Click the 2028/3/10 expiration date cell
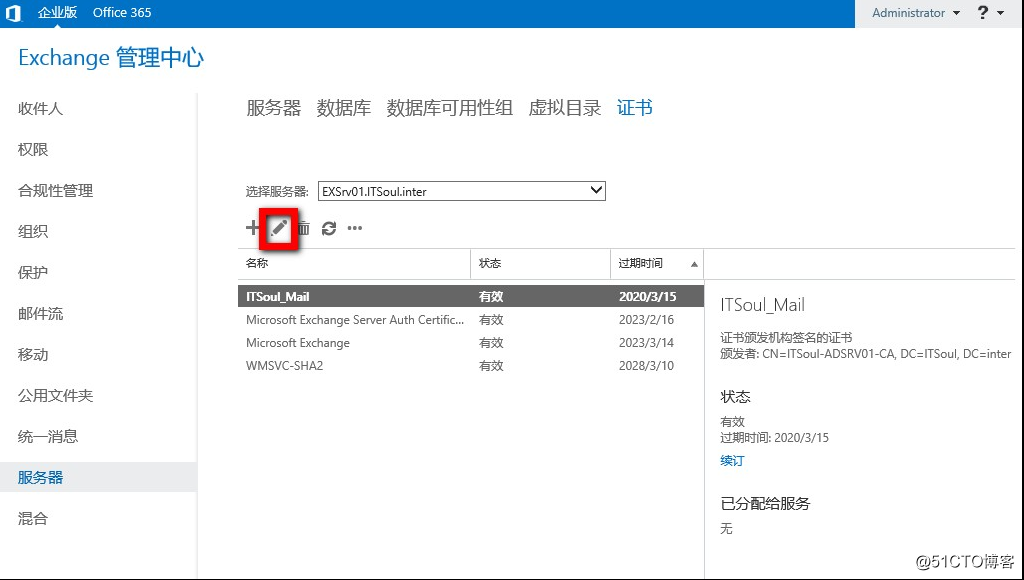1024x580 pixels. pyautogui.click(x=647, y=366)
